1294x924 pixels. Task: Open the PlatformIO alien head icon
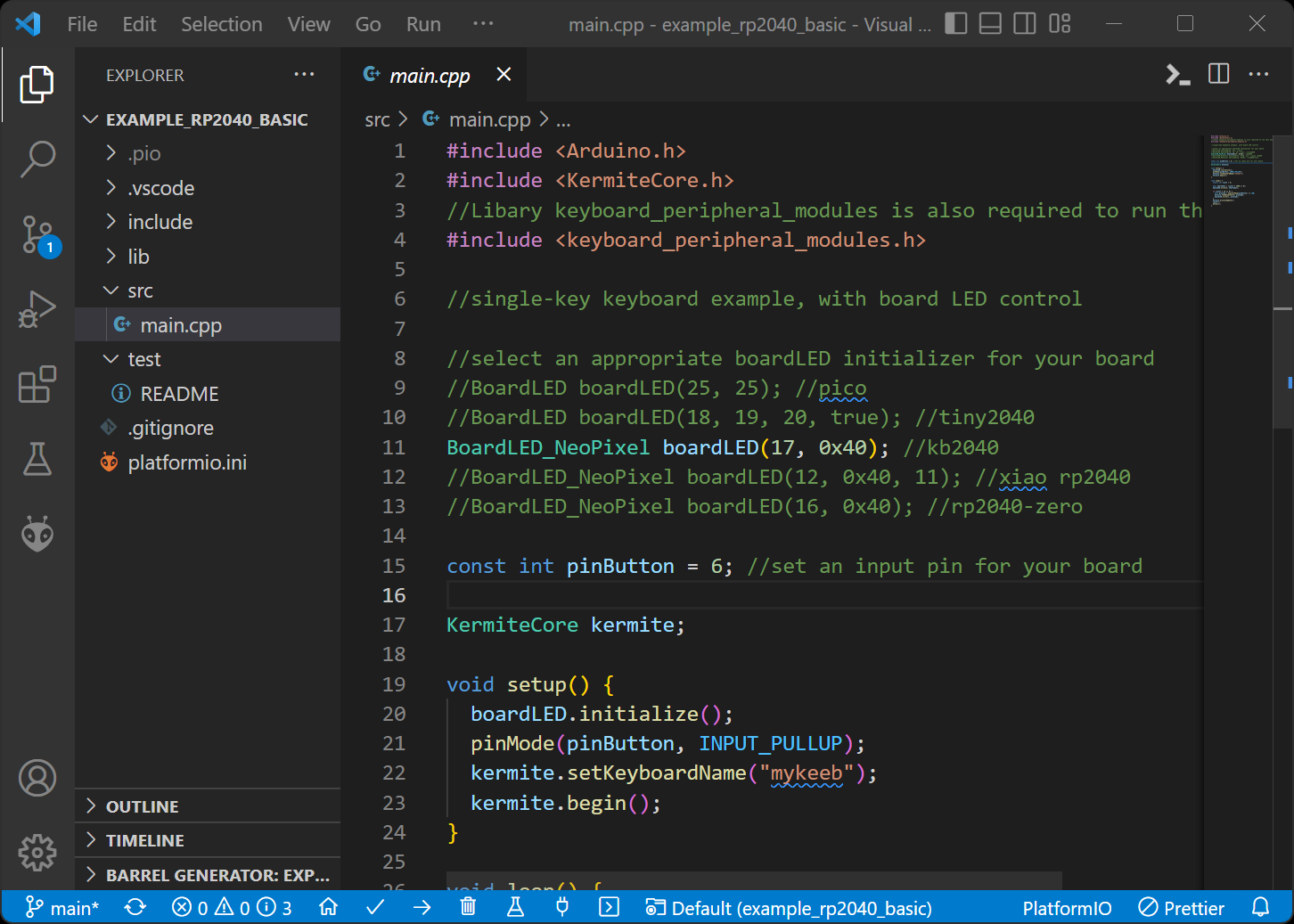pyautogui.click(x=37, y=534)
